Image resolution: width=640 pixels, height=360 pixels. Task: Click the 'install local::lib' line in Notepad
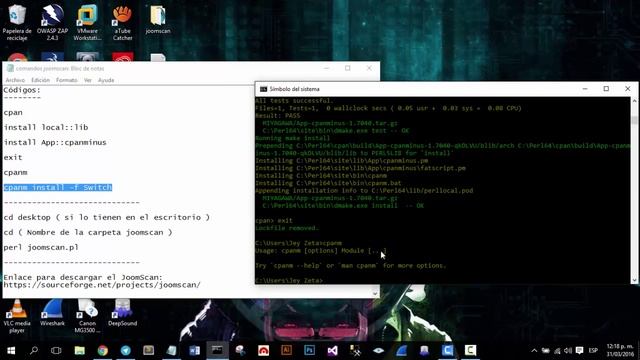[46, 127]
